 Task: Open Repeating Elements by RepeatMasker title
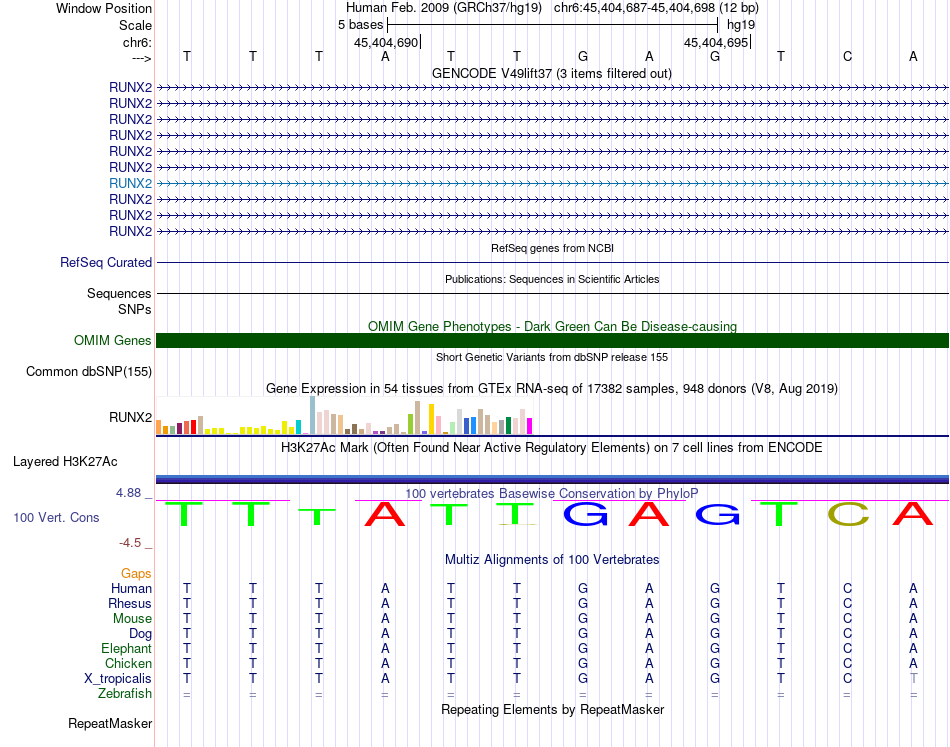point(552,709)
